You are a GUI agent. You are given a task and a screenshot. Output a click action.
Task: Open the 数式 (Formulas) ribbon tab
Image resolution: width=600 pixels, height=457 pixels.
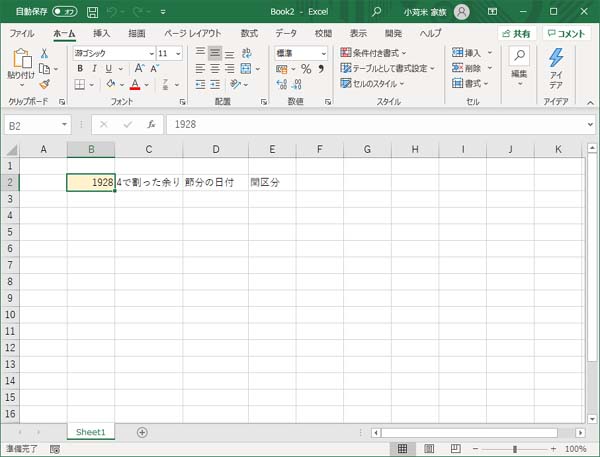pos(249,33)
